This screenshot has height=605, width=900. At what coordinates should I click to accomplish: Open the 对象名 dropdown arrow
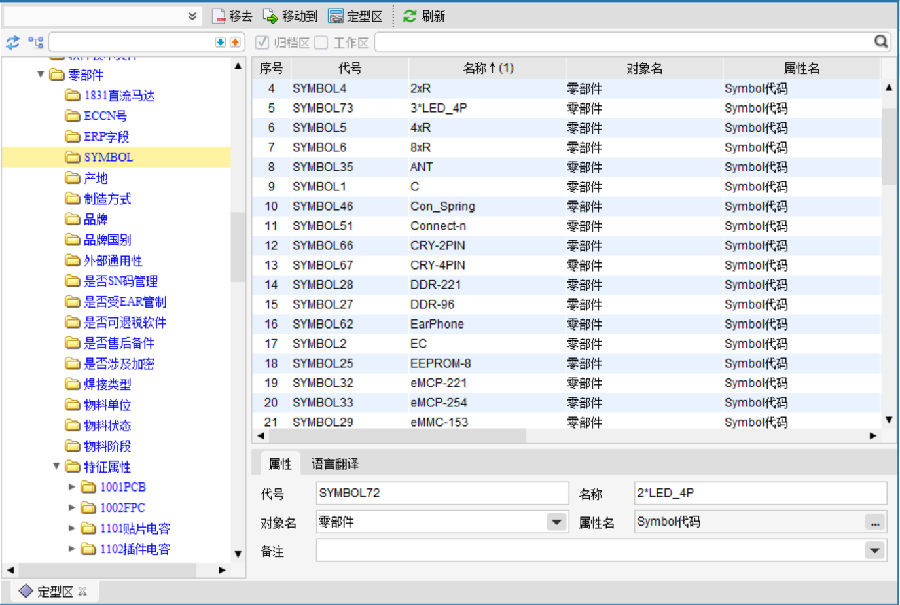[556, 522]
